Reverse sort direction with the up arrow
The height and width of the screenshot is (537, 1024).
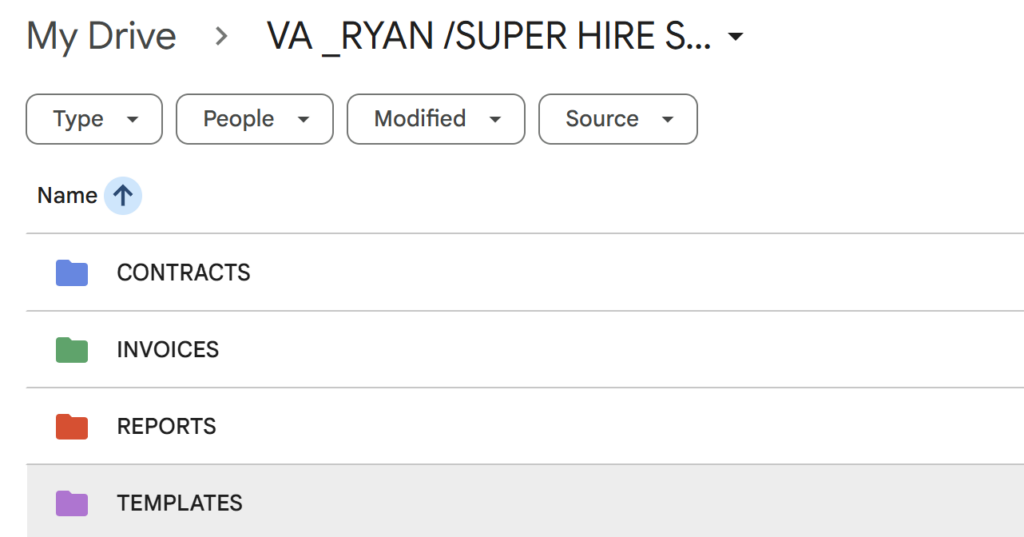pyautogui.click(x=123, y=195)
